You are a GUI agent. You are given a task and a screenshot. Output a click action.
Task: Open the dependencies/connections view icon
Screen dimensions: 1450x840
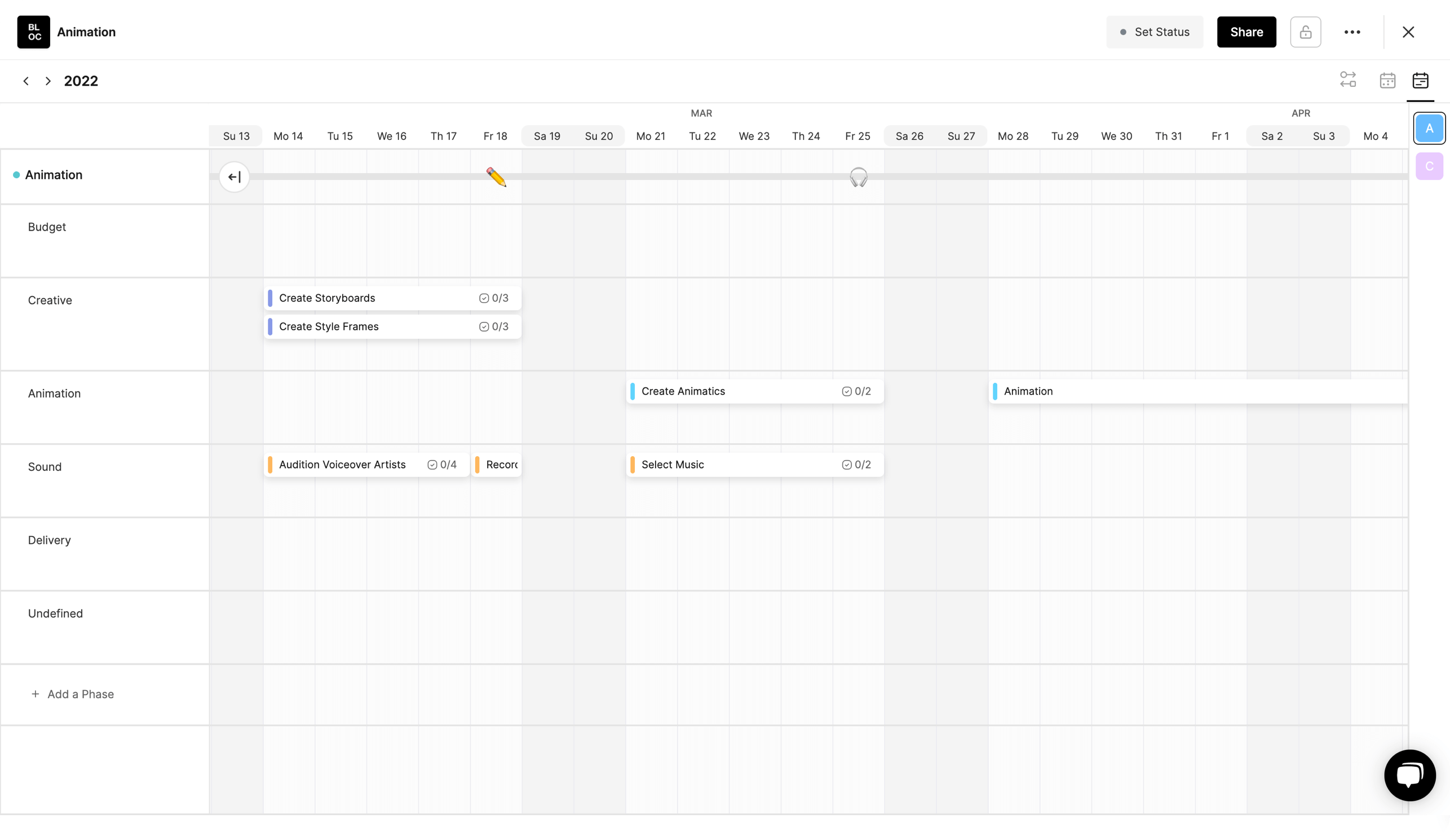[x=1347, y=81]
